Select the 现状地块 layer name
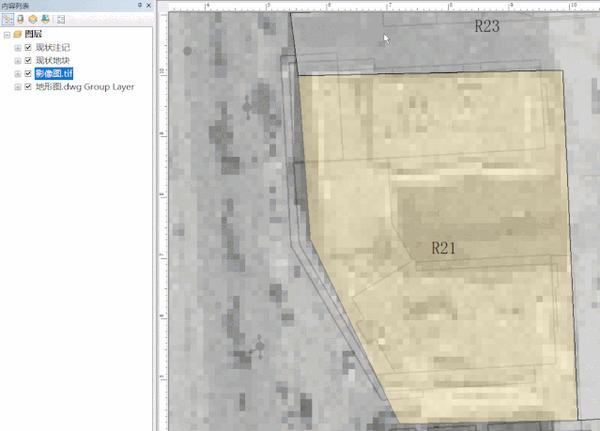 click(53, 60)
